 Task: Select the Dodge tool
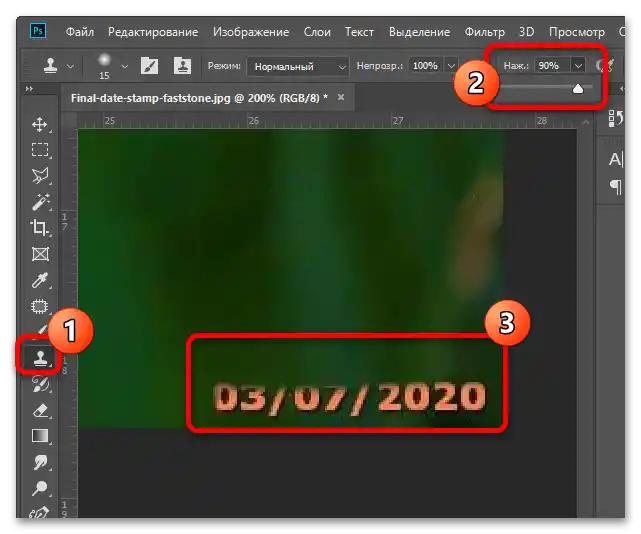click(40, 488)
